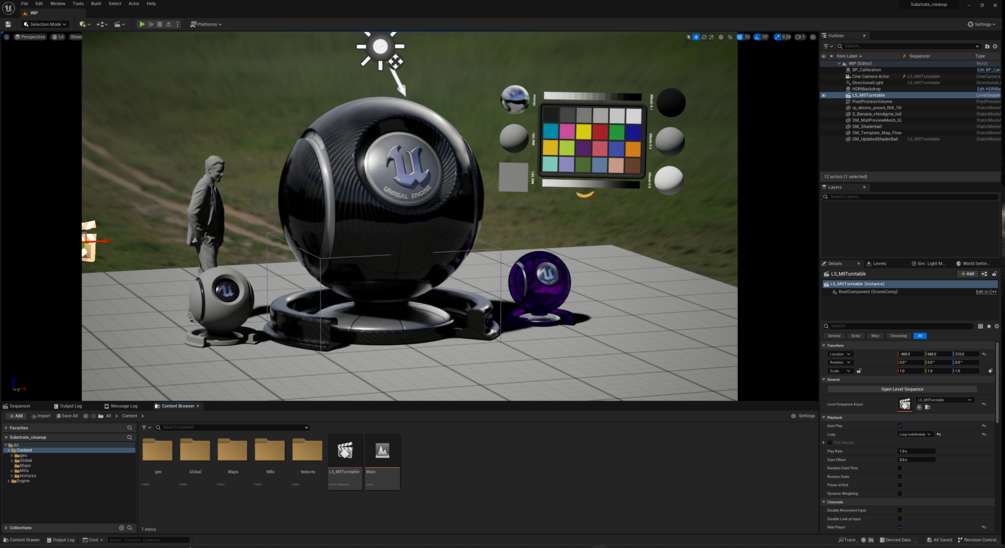
Task: Click the Blueprint/add script icon beside Add in Details
Action: (984, 274)
